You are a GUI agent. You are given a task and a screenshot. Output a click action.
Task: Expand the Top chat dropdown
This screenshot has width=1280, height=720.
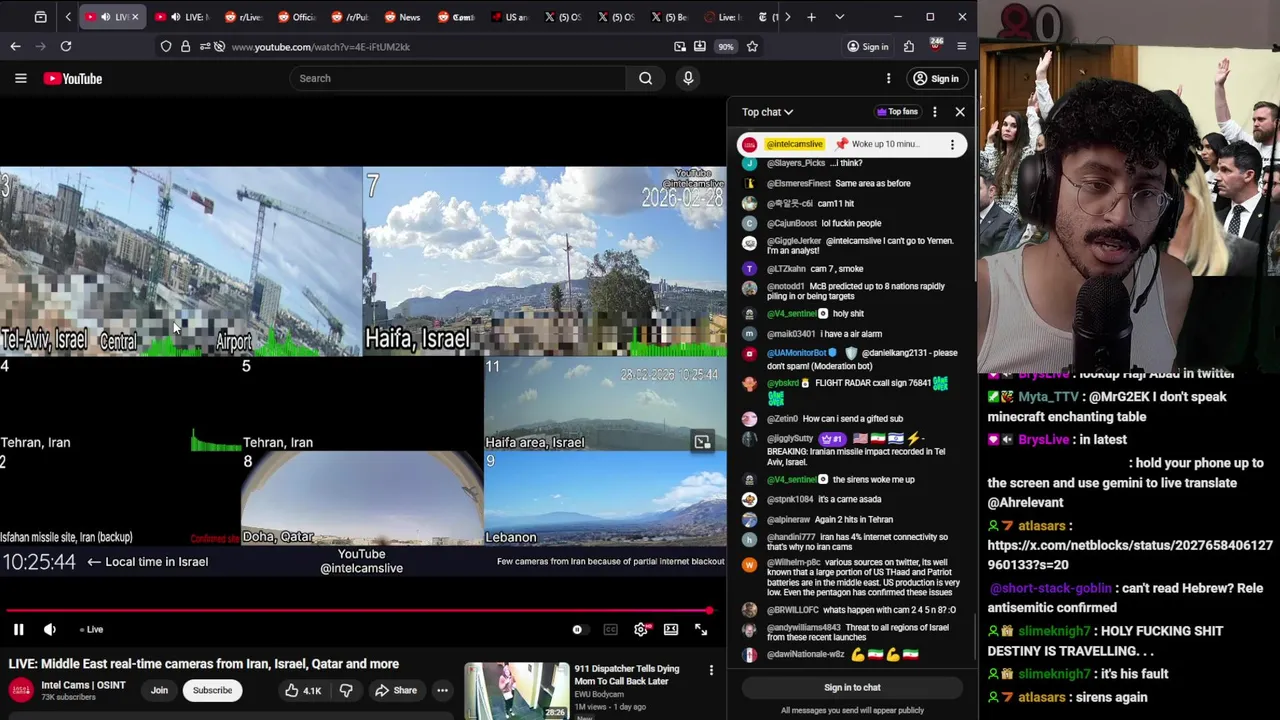tap(767, 112)
